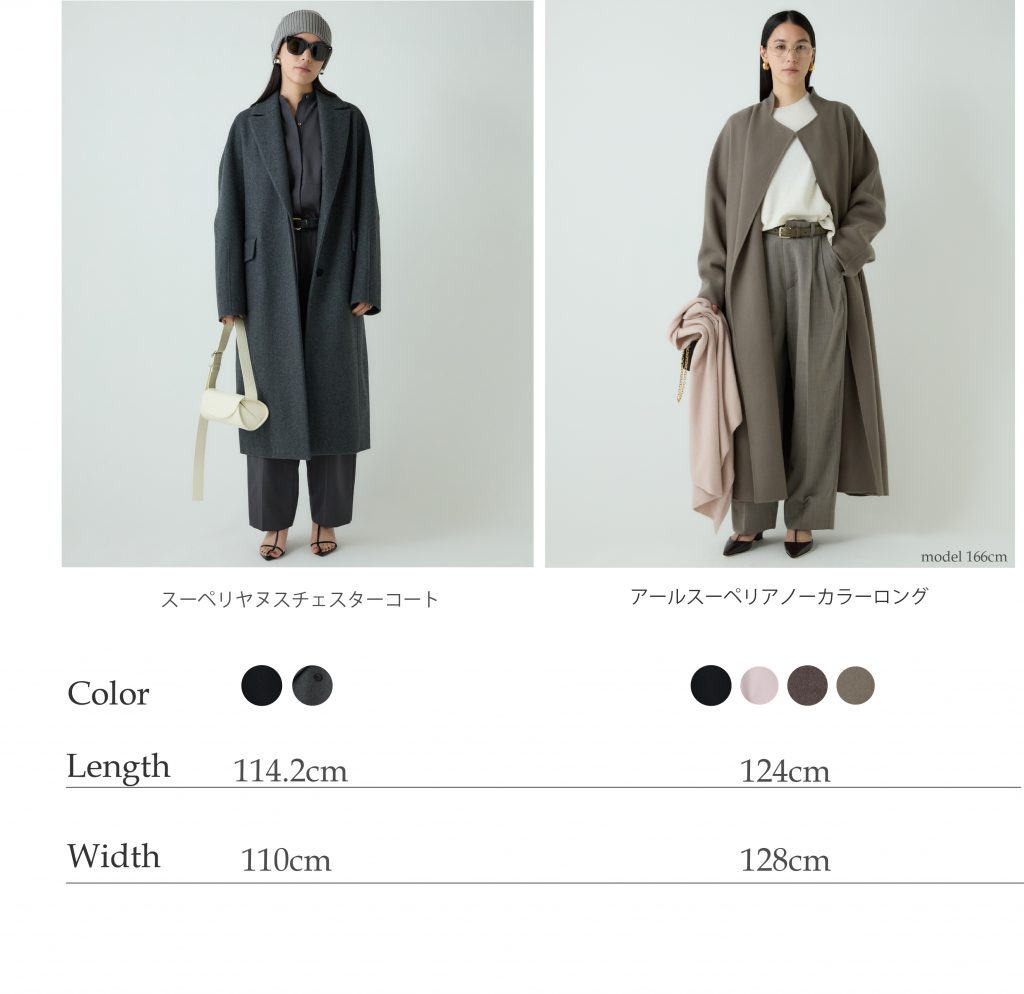
Task: Click the アールスーペリアノーカラーロング product name
Action: 778,596
